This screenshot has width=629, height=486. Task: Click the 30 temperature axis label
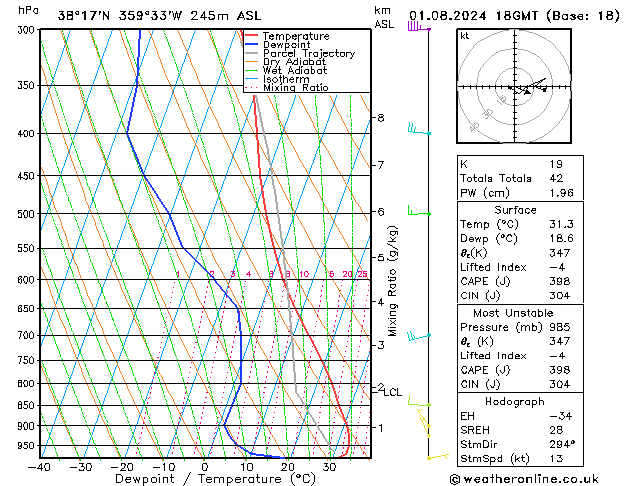pyautogui.click(x=329, y=467)
